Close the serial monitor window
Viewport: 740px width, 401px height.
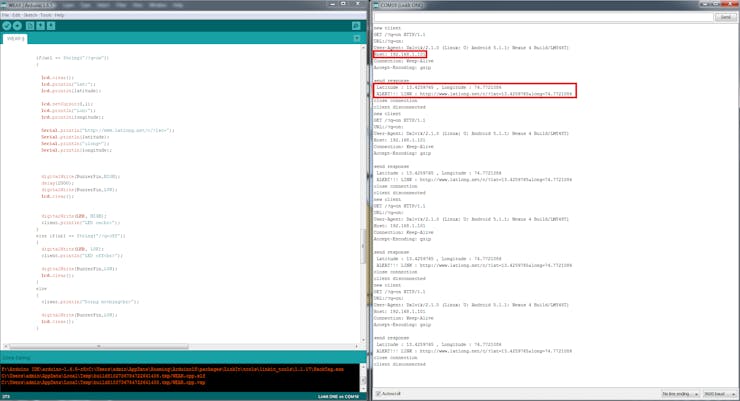pos(730,4)
